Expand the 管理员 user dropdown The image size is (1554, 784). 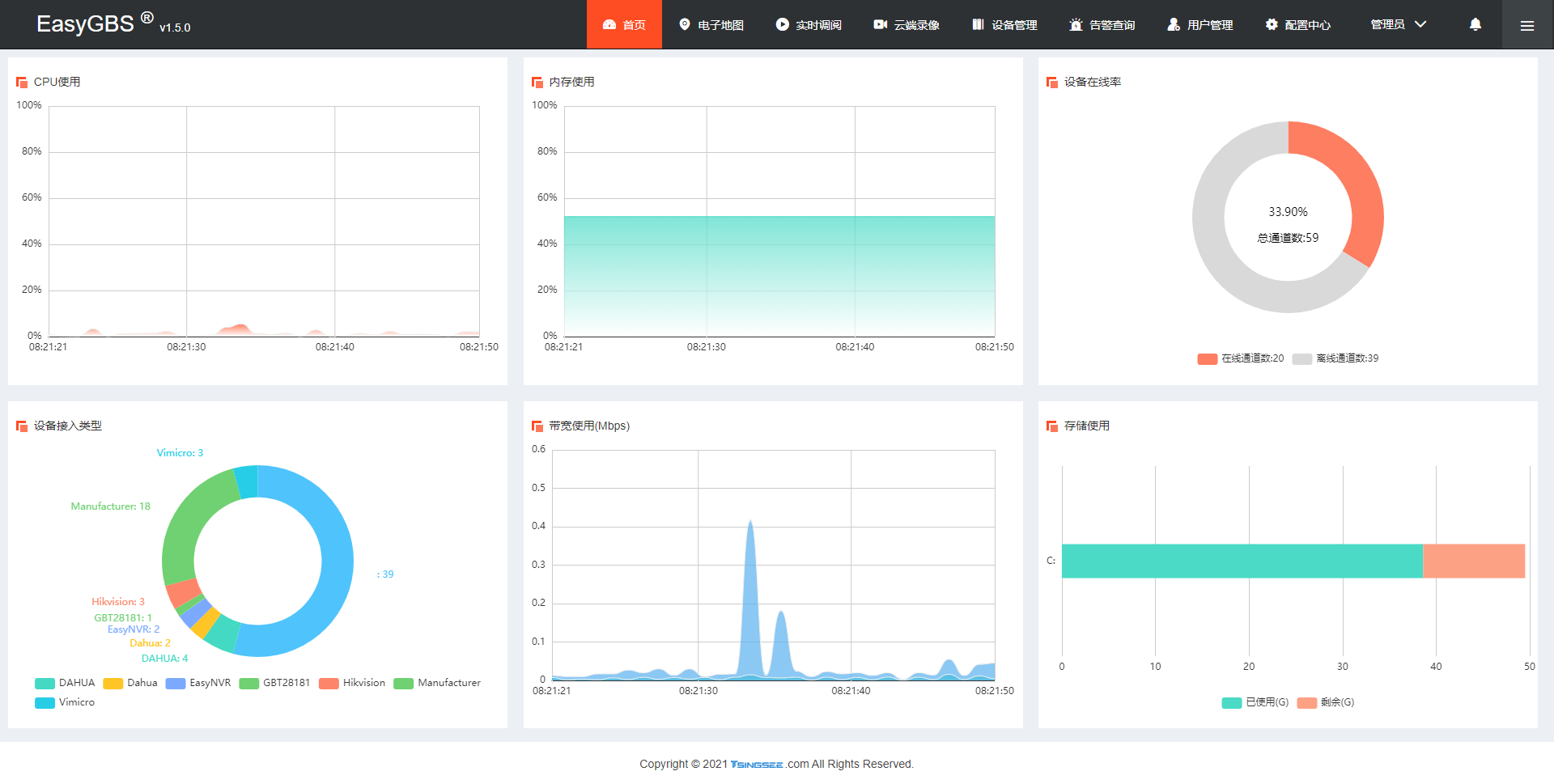[1398, 24]
